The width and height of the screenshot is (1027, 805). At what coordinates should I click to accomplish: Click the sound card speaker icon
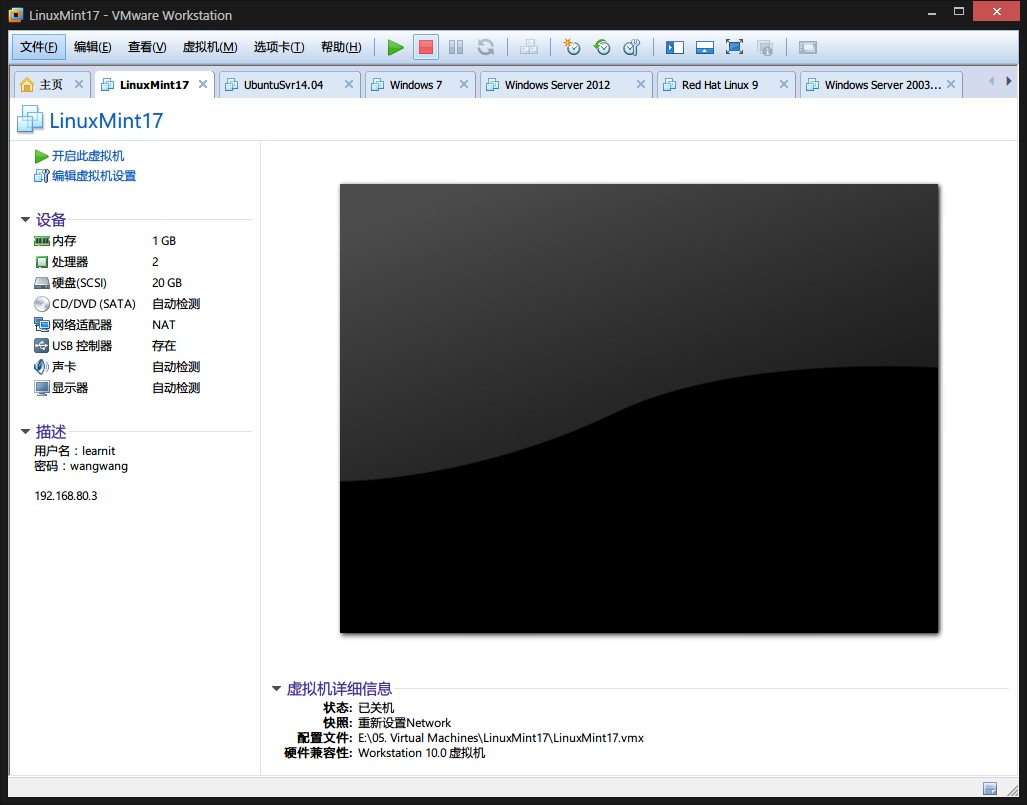click(x=41, y=367)
